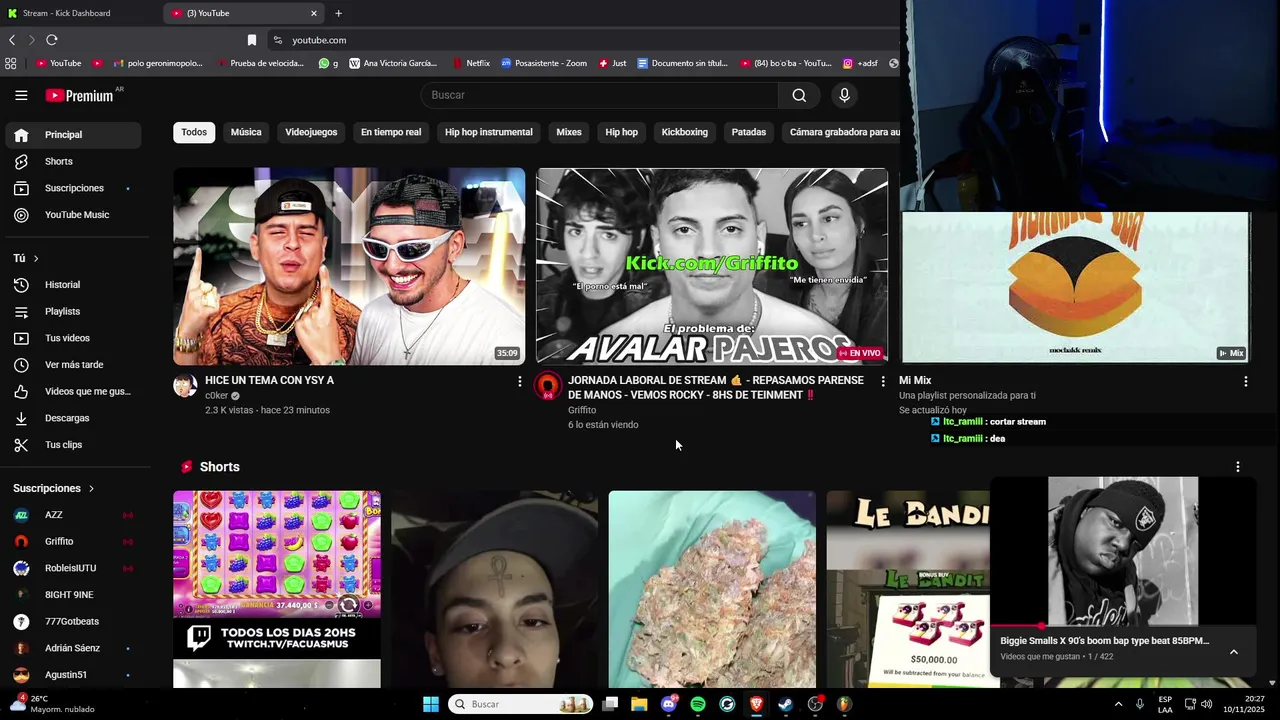This screenshot has height=720, width=1280.
Task: Open Tus videos in the sidebar
Action: click(x=73, y=338)
